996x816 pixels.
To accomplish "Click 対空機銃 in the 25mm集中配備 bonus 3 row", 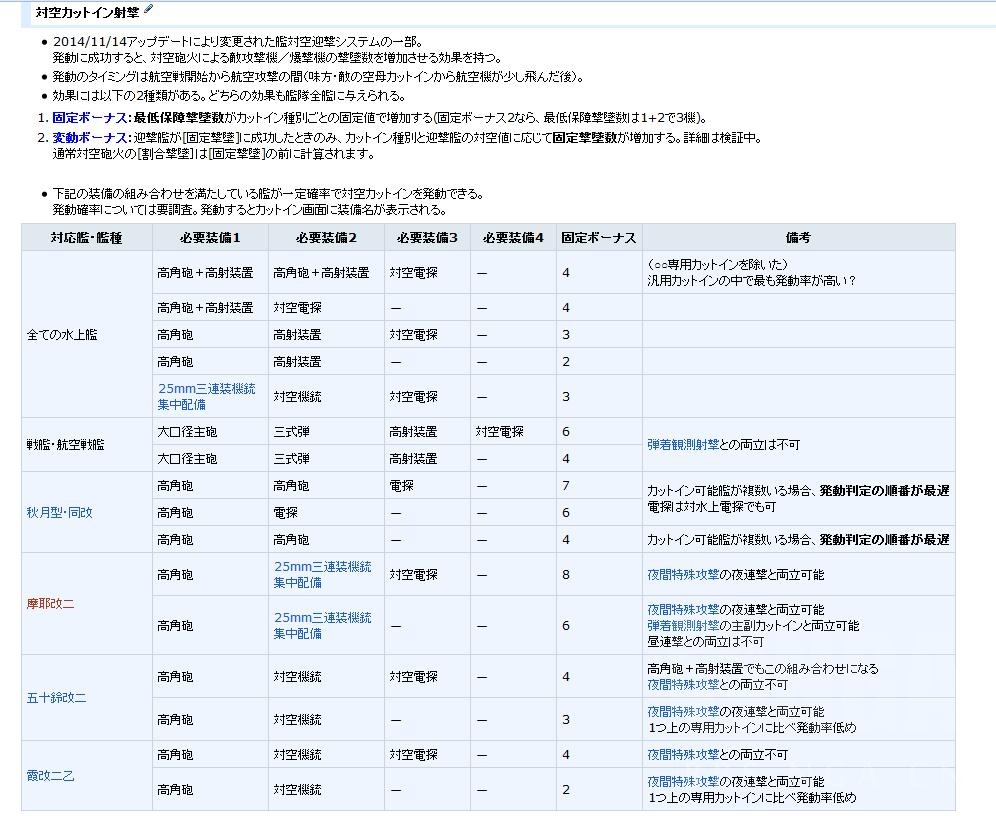I will [x=297, y=397].
